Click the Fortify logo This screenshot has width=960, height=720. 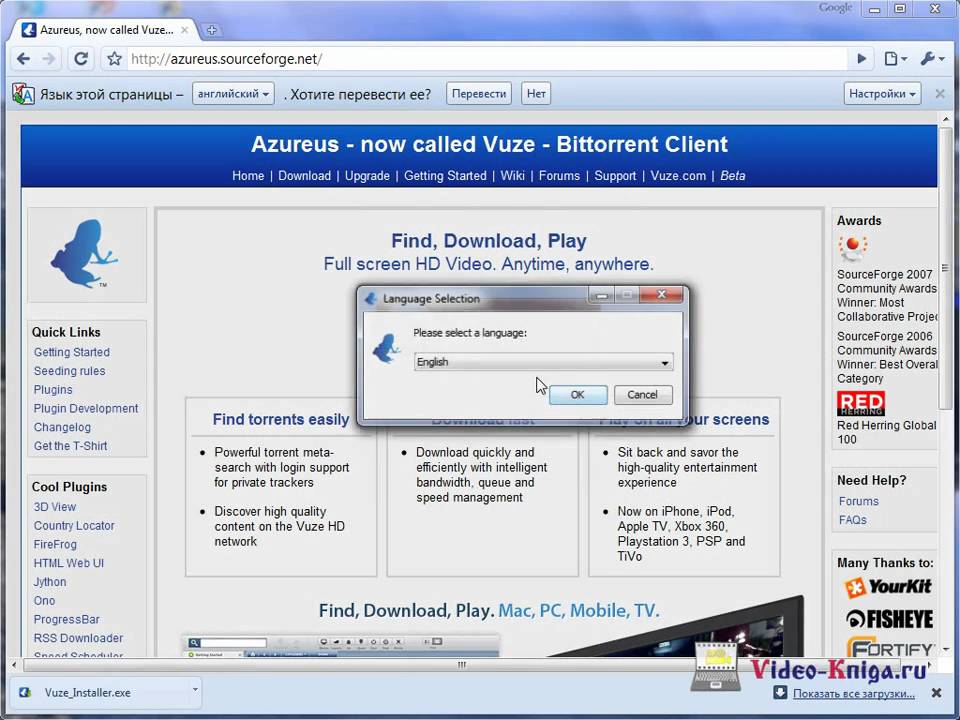point(889,647)
